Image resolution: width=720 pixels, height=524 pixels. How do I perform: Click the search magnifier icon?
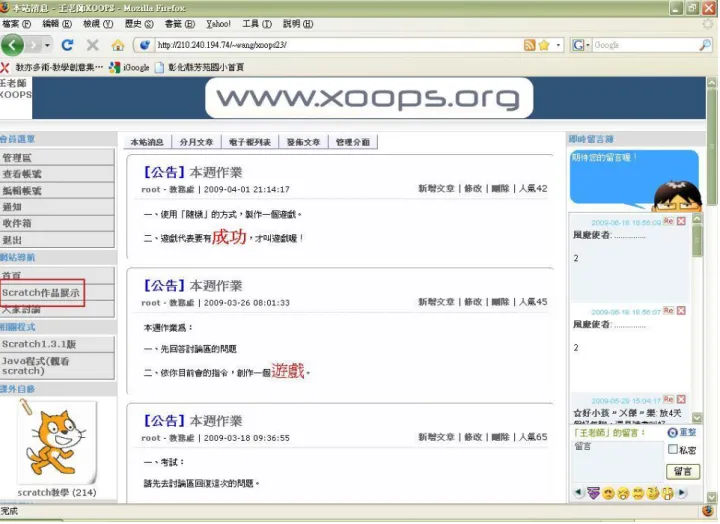pyautogui.click(x=705, y=45)
